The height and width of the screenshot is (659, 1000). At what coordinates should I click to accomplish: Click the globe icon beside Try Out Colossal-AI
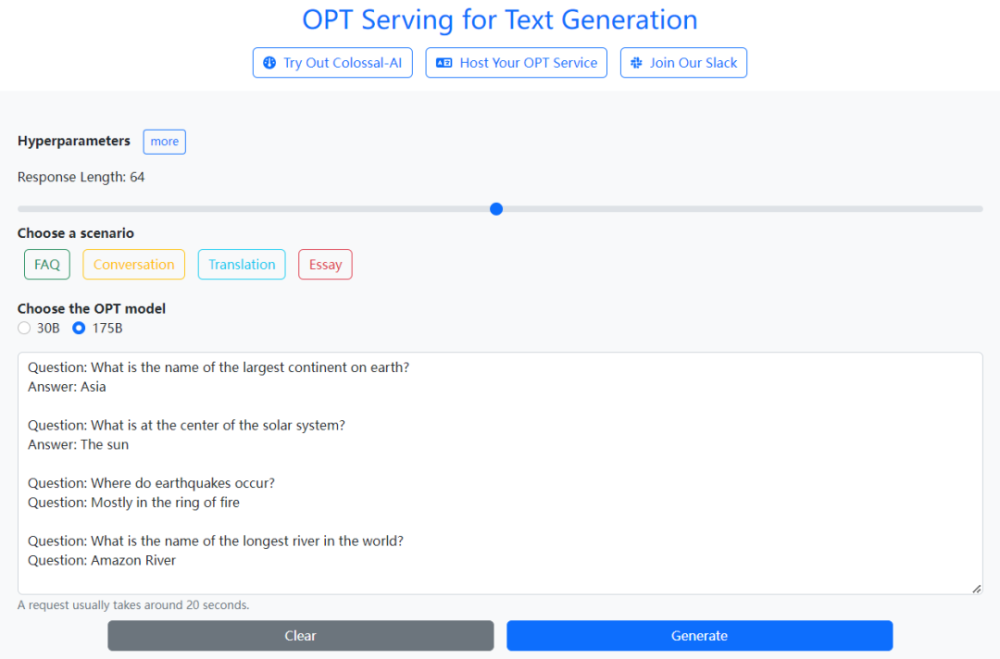270,63
